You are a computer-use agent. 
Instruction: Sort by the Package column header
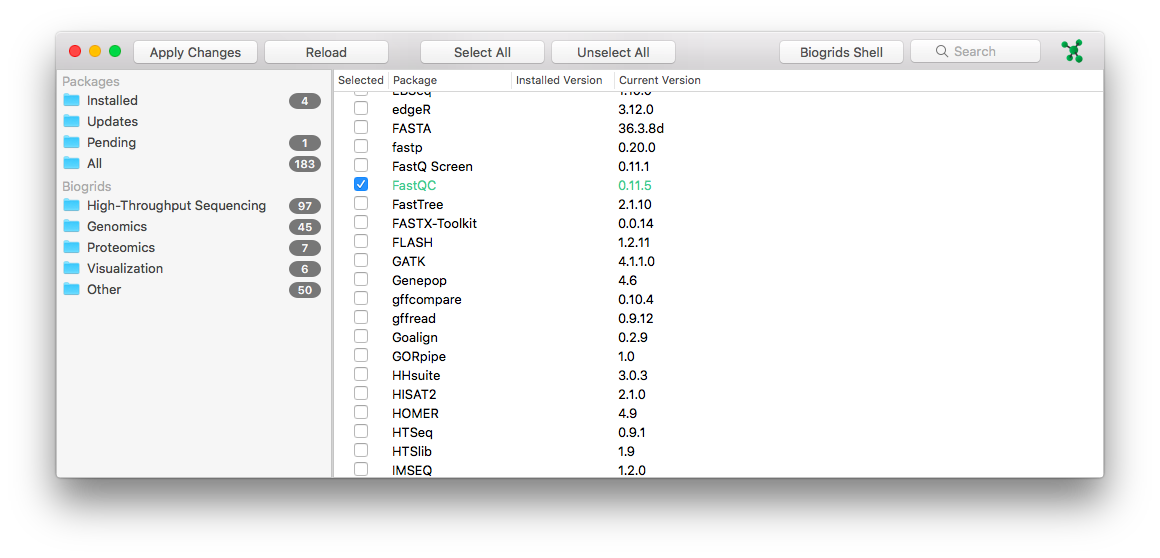pos(449,80)
